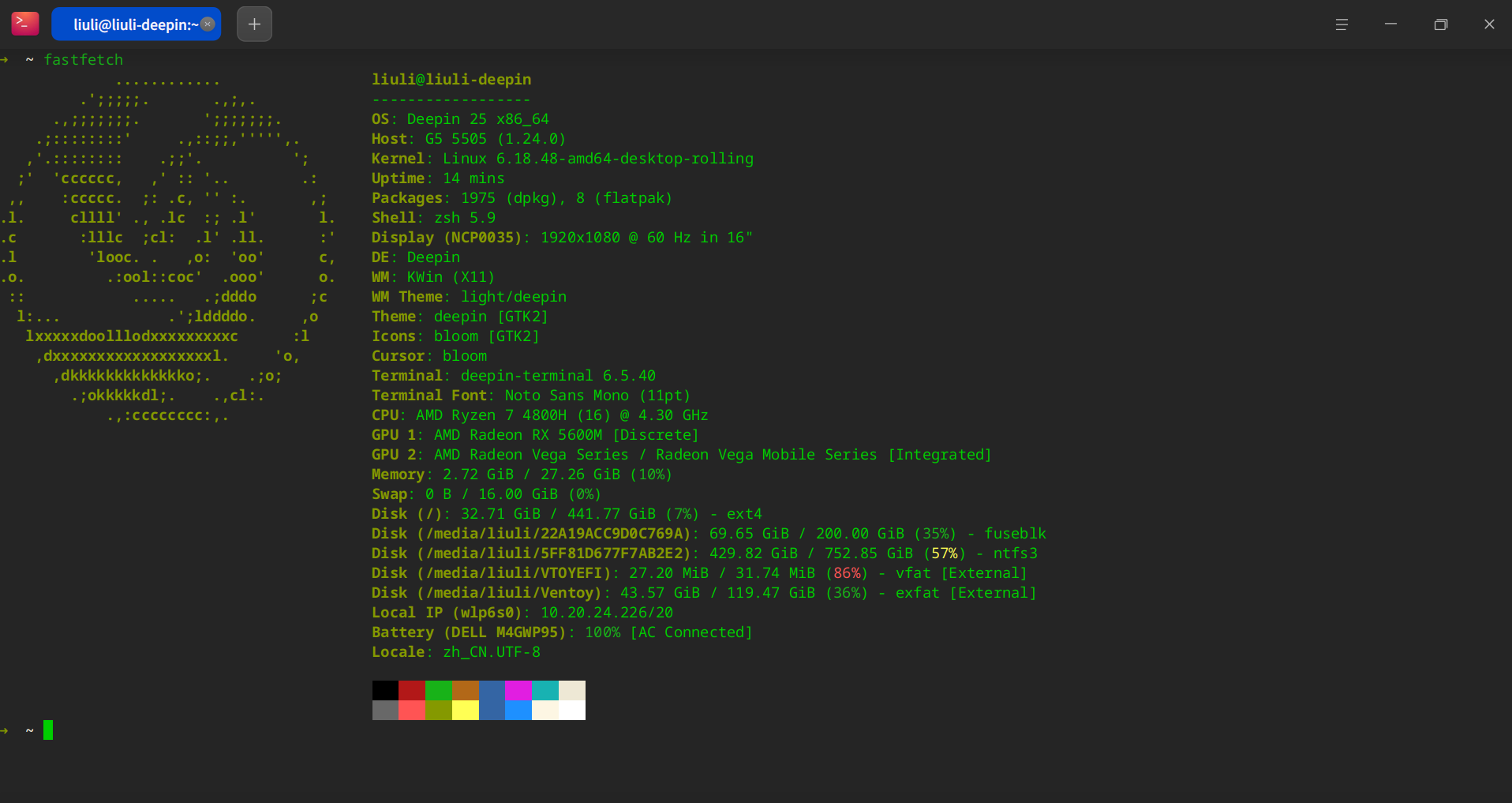
Task: Click the Display 1920x1080 line
Action: (562, 237)
